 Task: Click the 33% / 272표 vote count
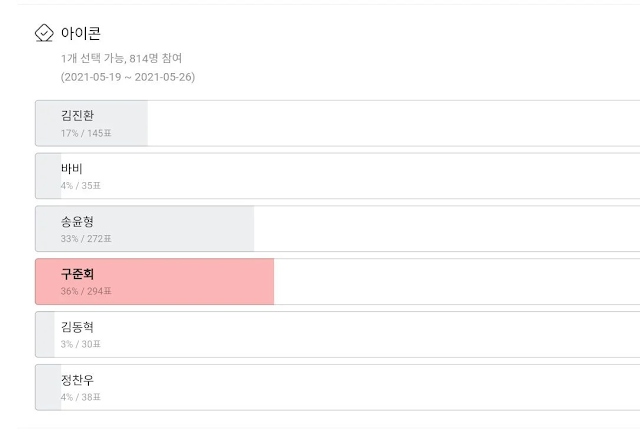86,239
